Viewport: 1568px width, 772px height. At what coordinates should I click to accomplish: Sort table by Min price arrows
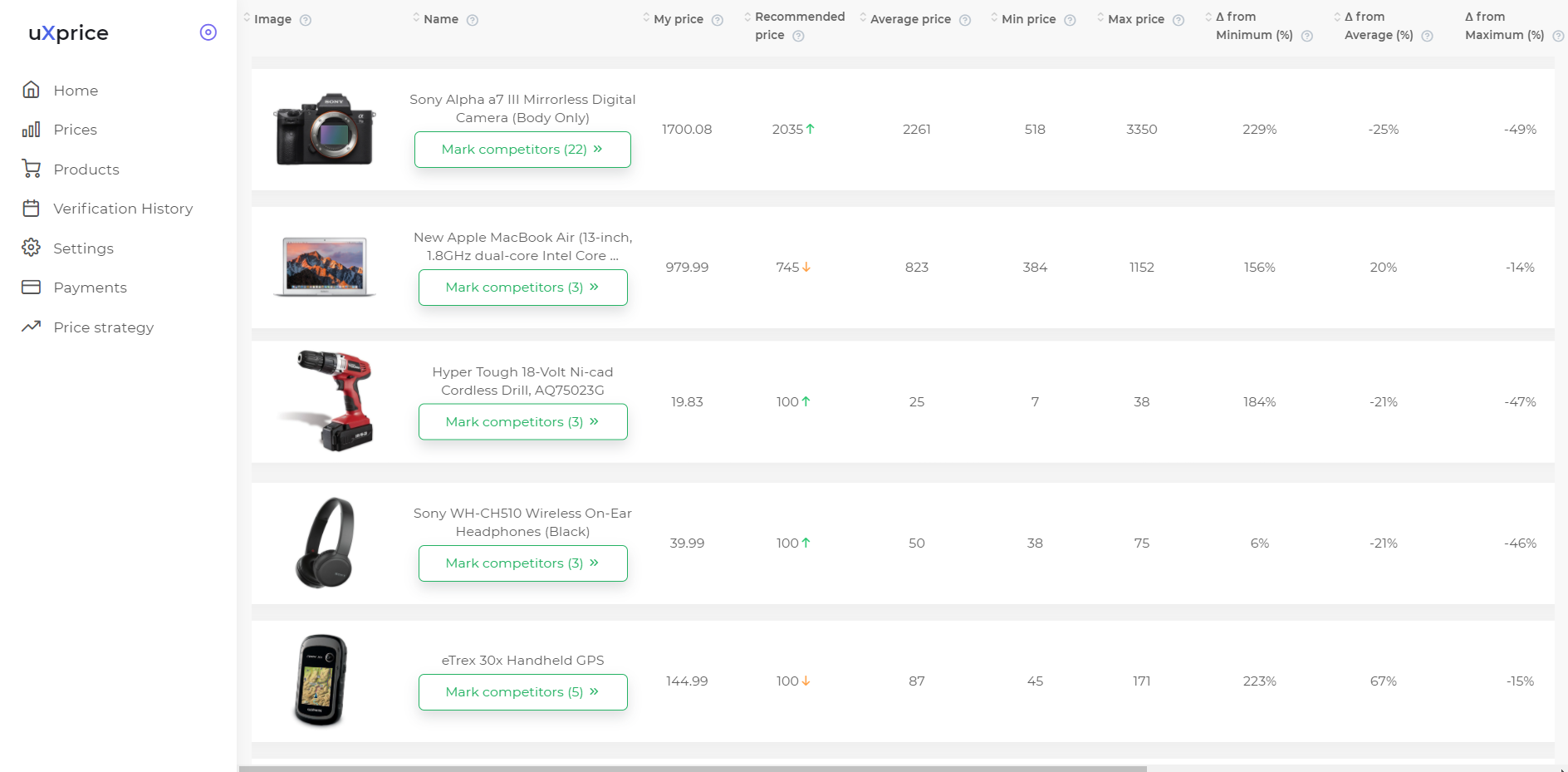[994, 17]
